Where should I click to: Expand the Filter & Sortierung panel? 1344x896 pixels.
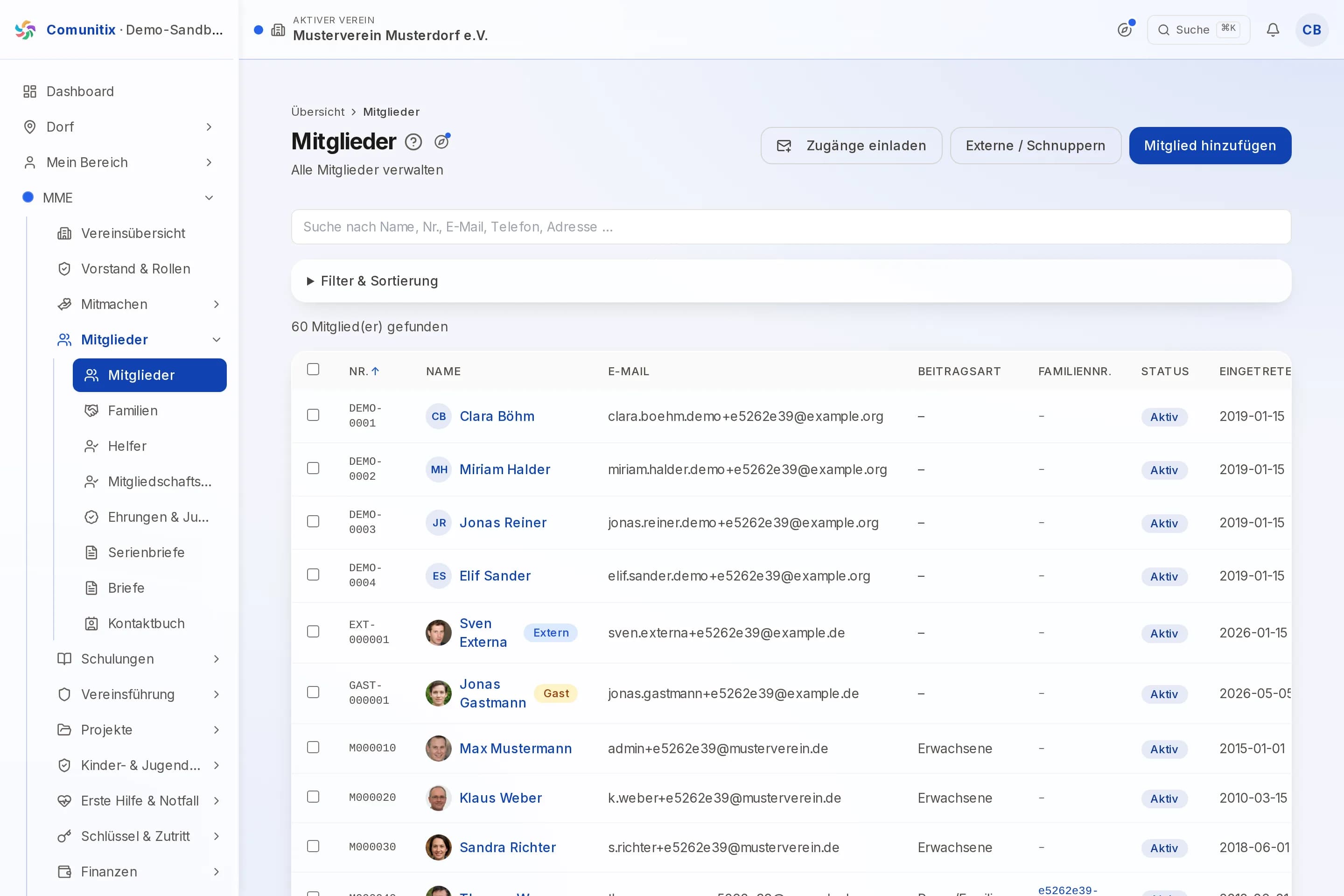[791, 280]
